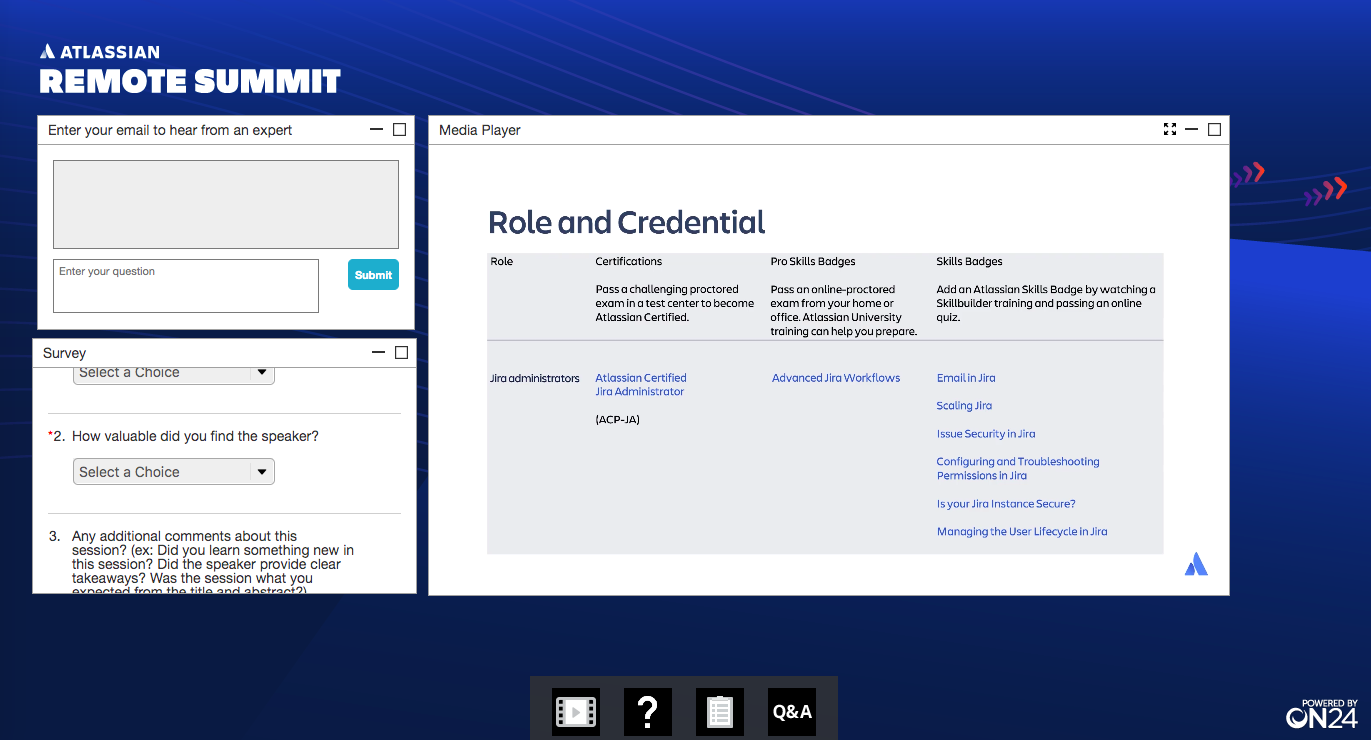Click the expert email panel title
Viewport: 1371px width, 740px height.
(x=170, y=130)
